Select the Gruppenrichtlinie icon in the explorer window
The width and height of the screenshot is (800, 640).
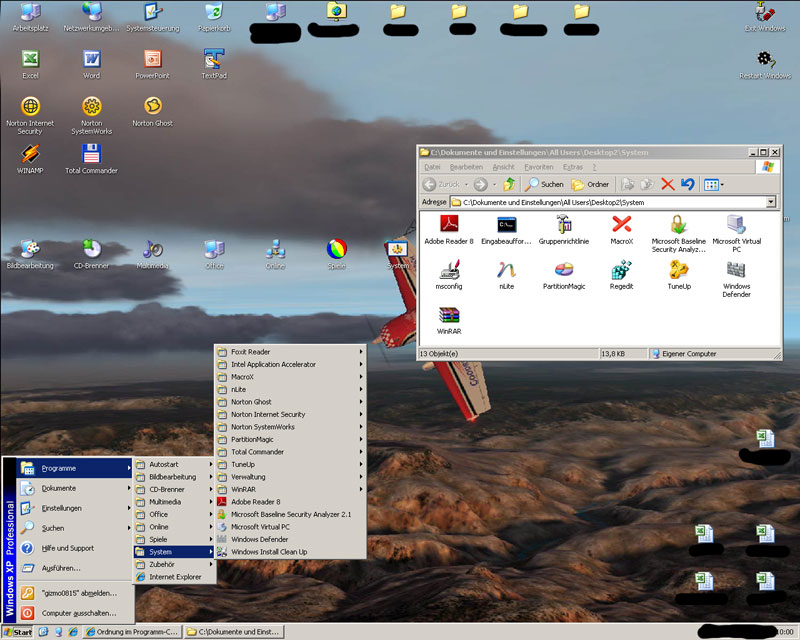pyautogui.click(x=564, y=230)
